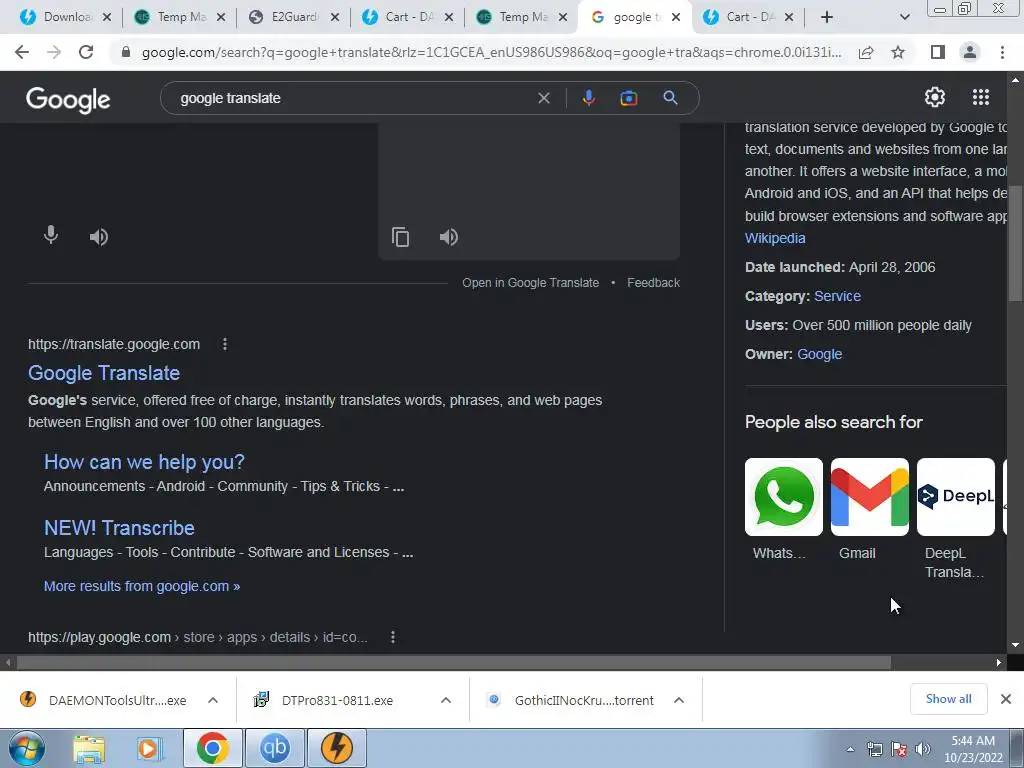This screenshot has width=1024, height=768.
Task: Reload the current page
Action: [x=86, y=52]
